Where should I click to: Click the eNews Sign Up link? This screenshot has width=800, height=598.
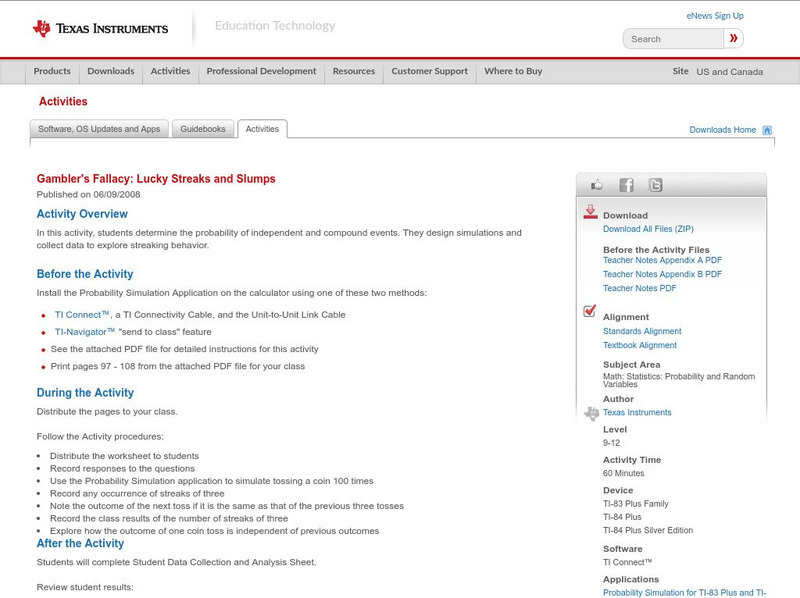pyautogui.click(x=715, y=16)
